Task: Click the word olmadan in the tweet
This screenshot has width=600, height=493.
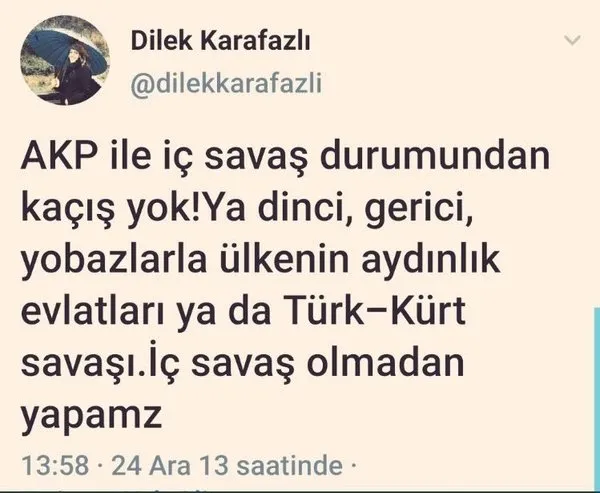Action: tap(385, 362)
